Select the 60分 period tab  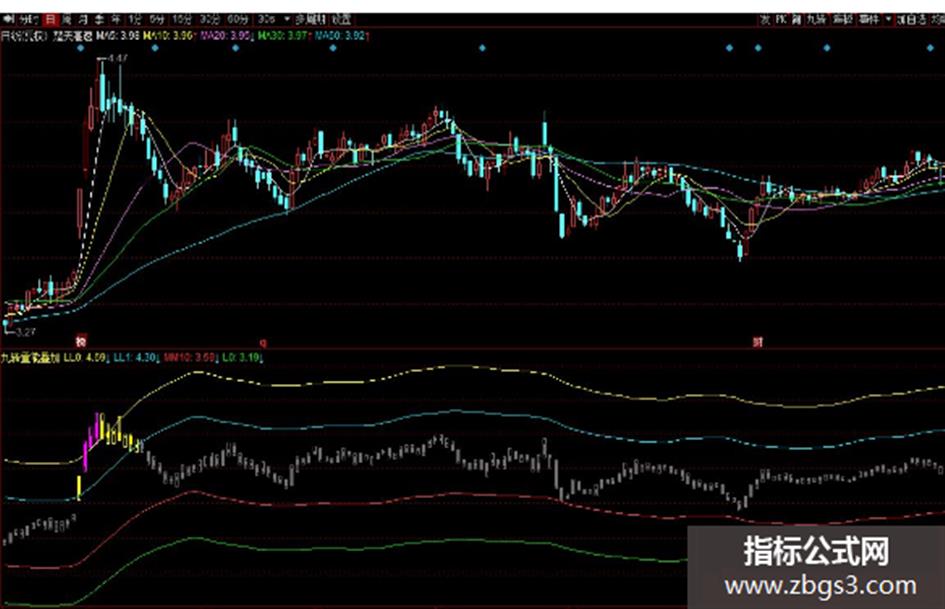tap(237, 19)
